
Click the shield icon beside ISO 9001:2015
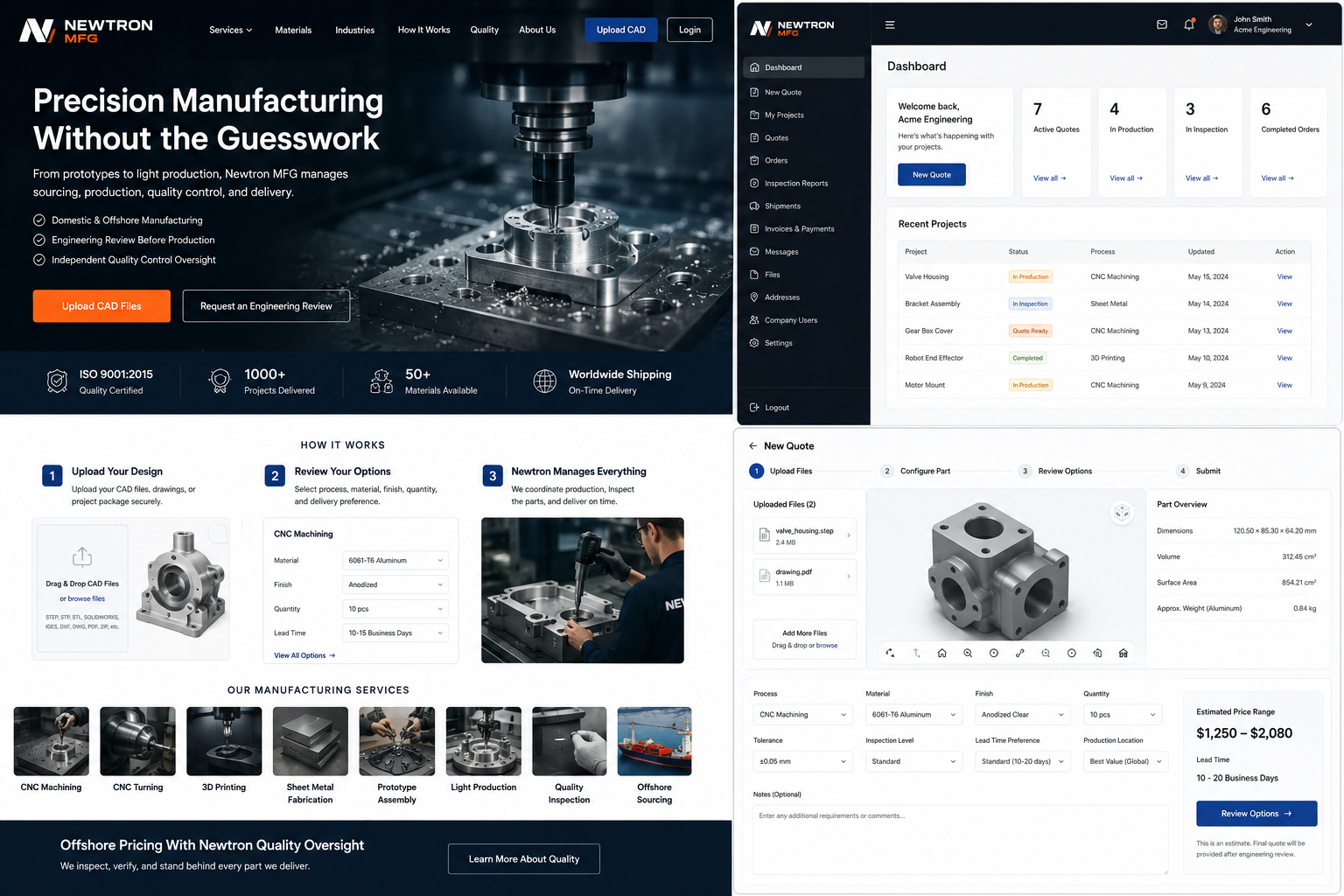[57, 381]
